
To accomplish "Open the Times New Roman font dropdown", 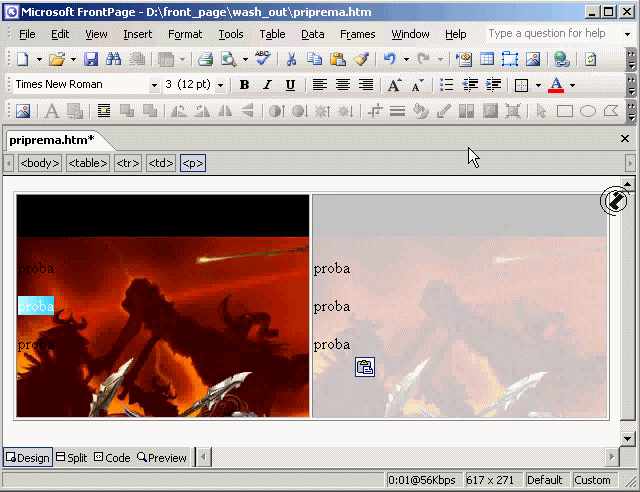I will point(154,85).
